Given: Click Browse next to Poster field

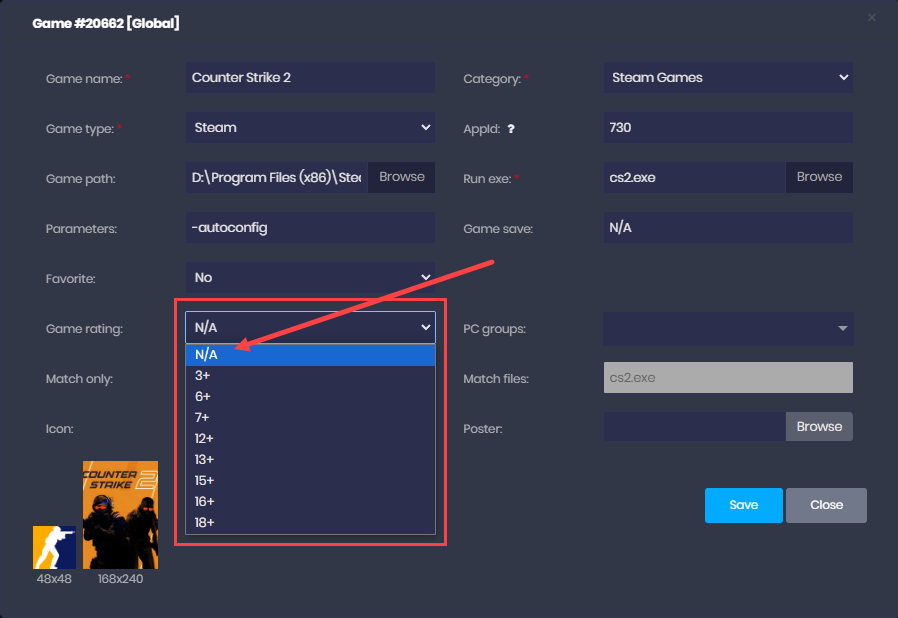Looking at the screenshot, I should [x=819, y=427].
